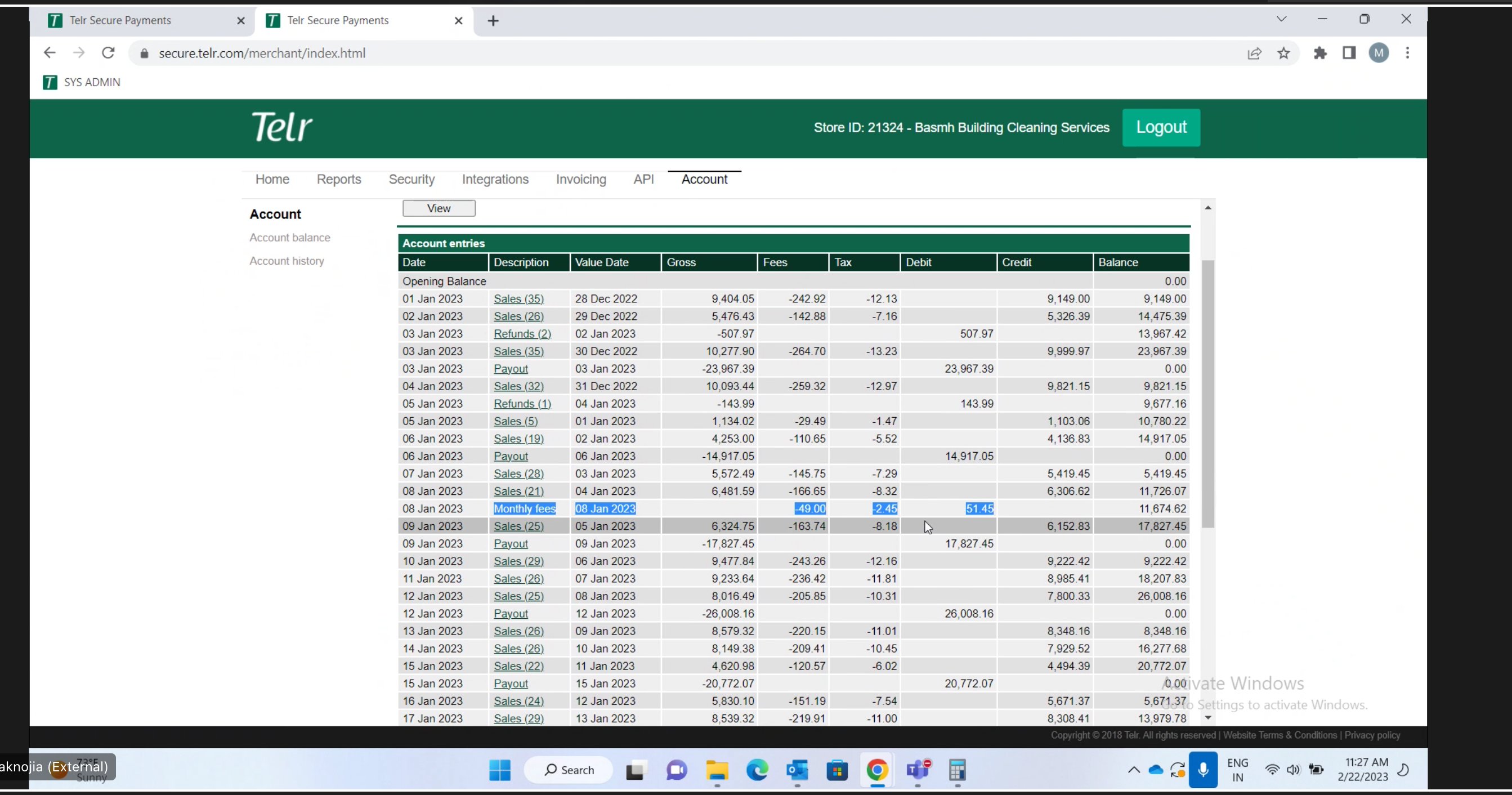Open the Invoicing menu item
This screenshot has width=1512, height=795.
(x=581, y=179)
